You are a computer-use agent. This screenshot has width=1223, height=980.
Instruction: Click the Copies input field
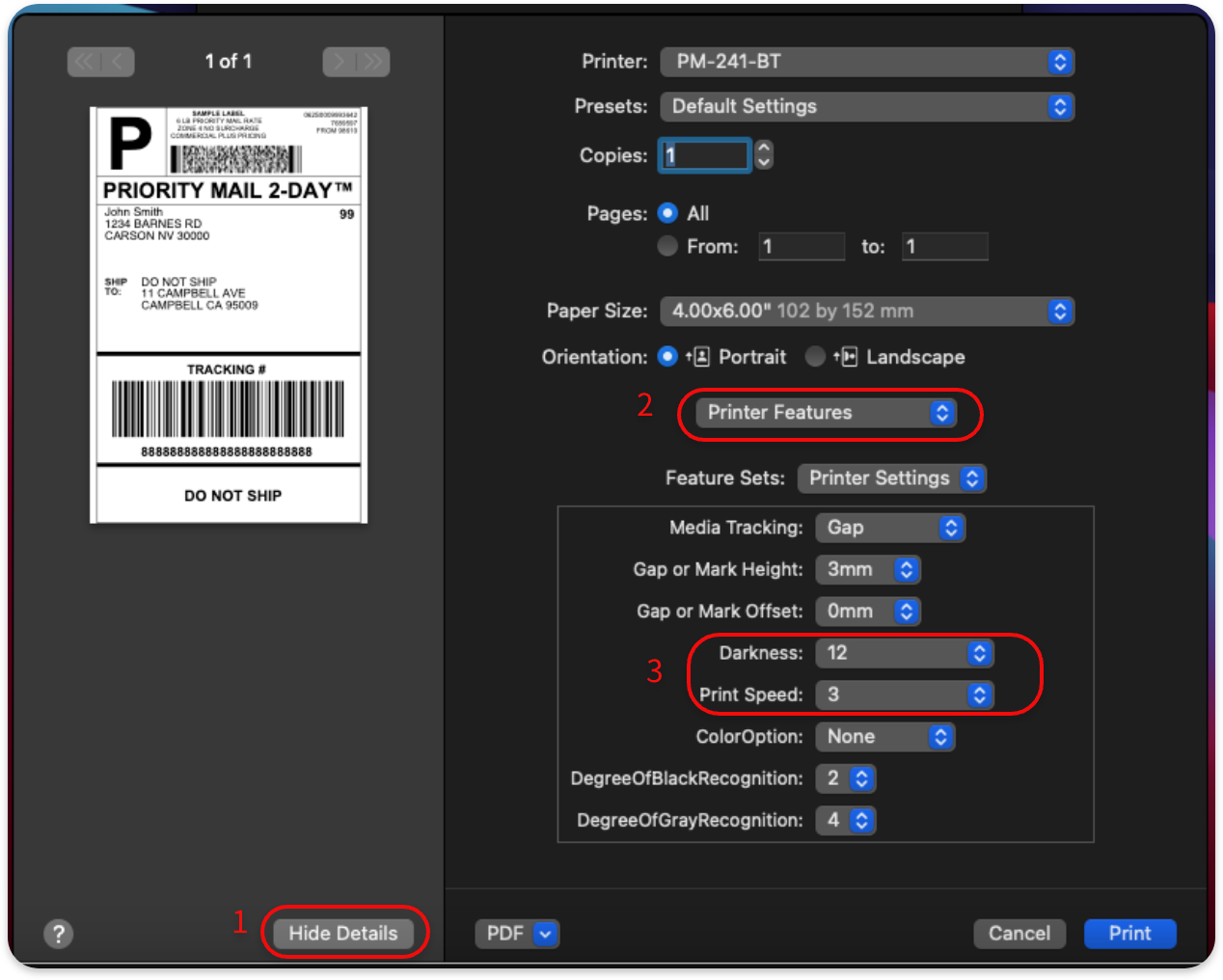pyautogui.click(x=705, y=155)
